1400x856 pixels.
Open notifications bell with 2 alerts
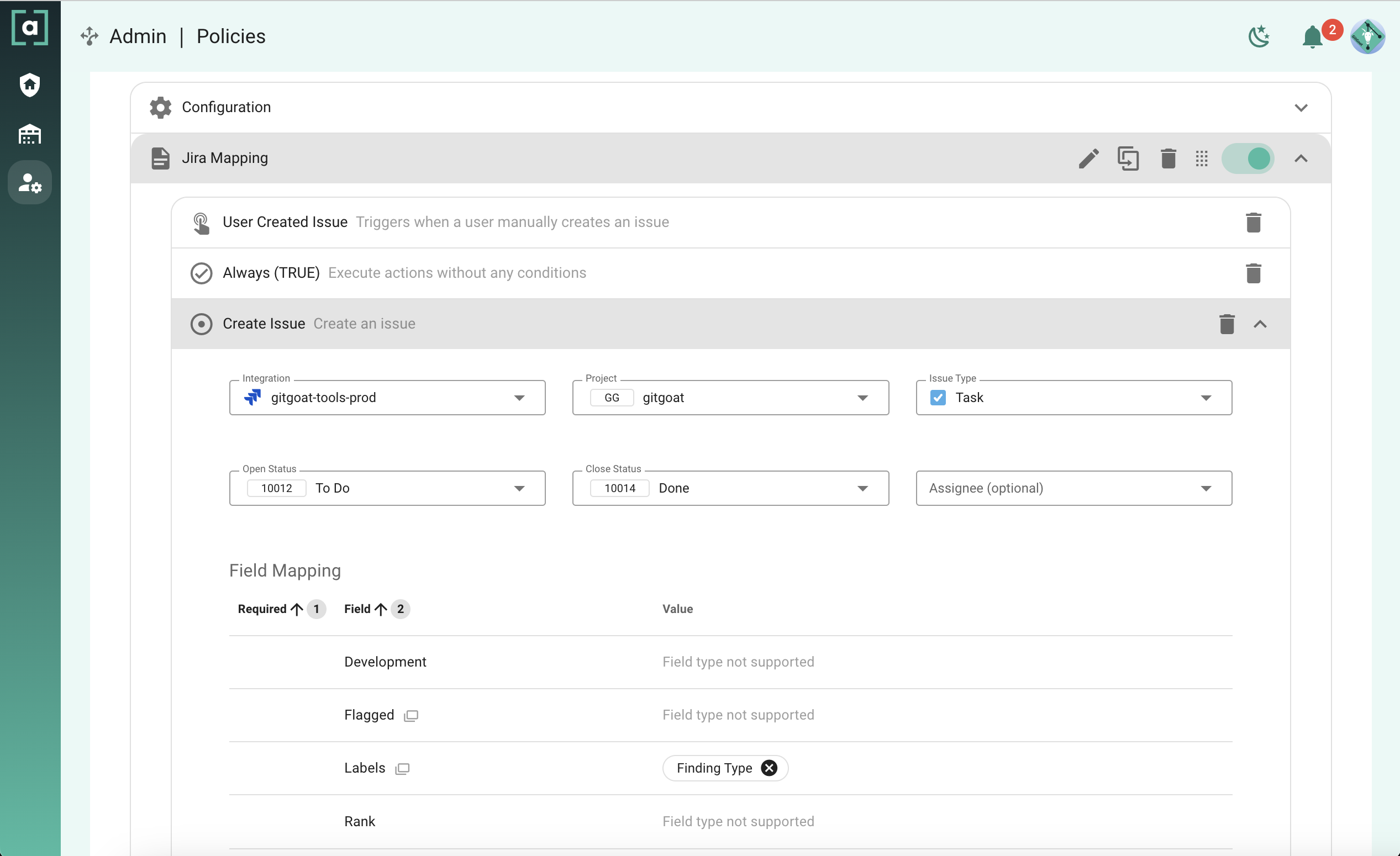1313,38
